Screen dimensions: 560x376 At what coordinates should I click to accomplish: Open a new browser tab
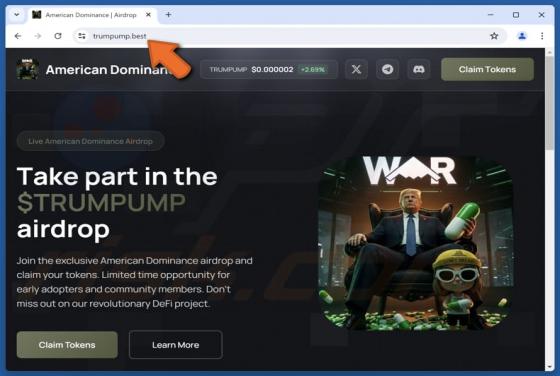coord(168,15)
